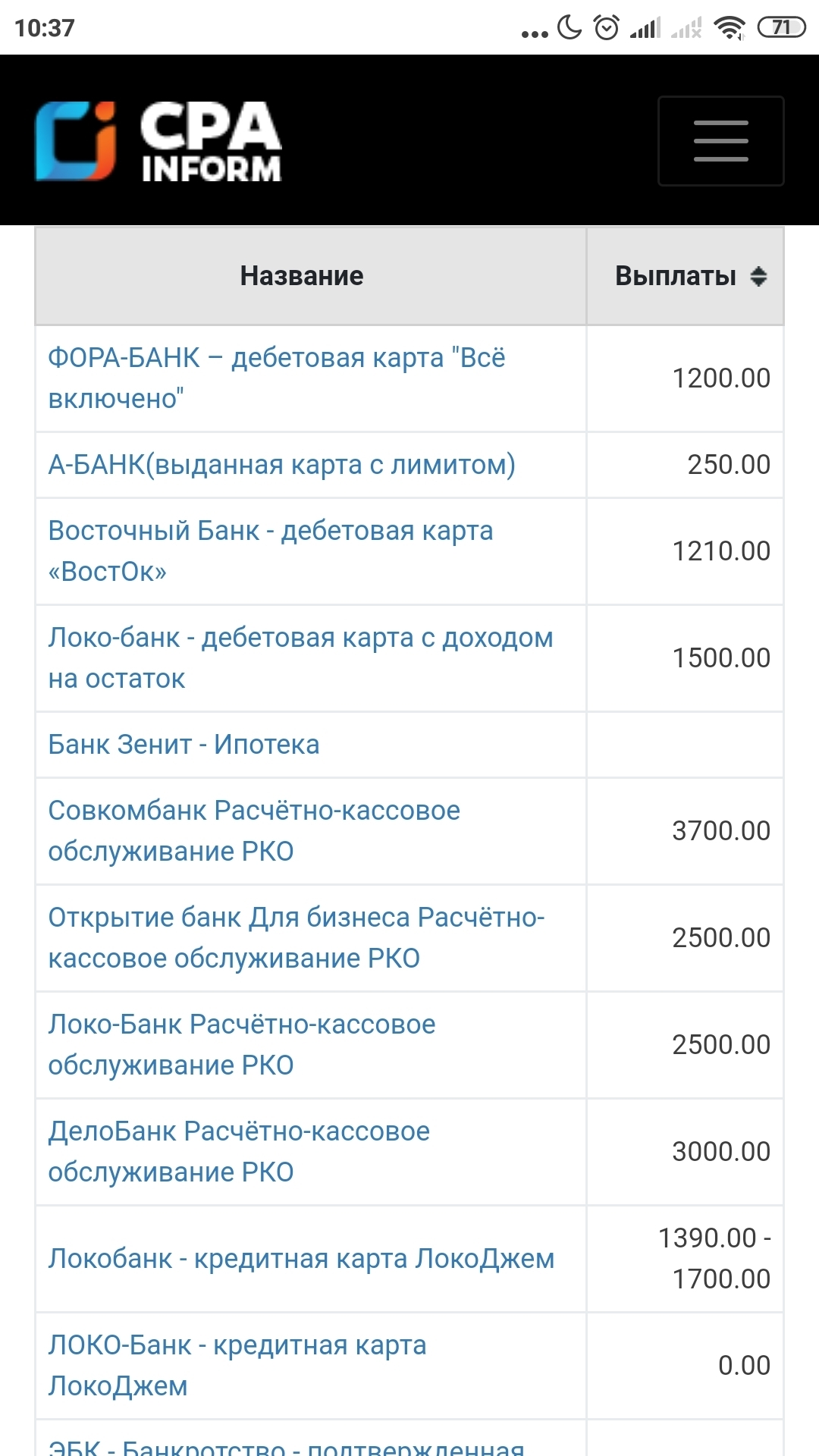
Task: Tap the battery indicator icon
Action: (781, 28)
